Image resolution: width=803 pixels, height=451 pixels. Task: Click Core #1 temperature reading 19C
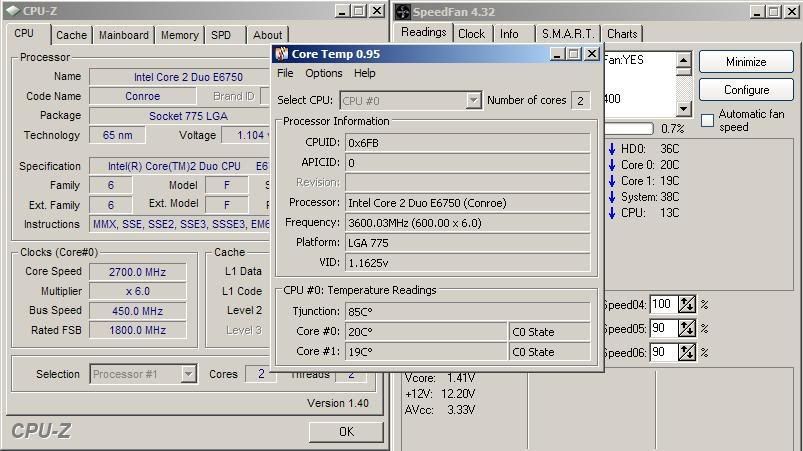(x=426, y=352)
